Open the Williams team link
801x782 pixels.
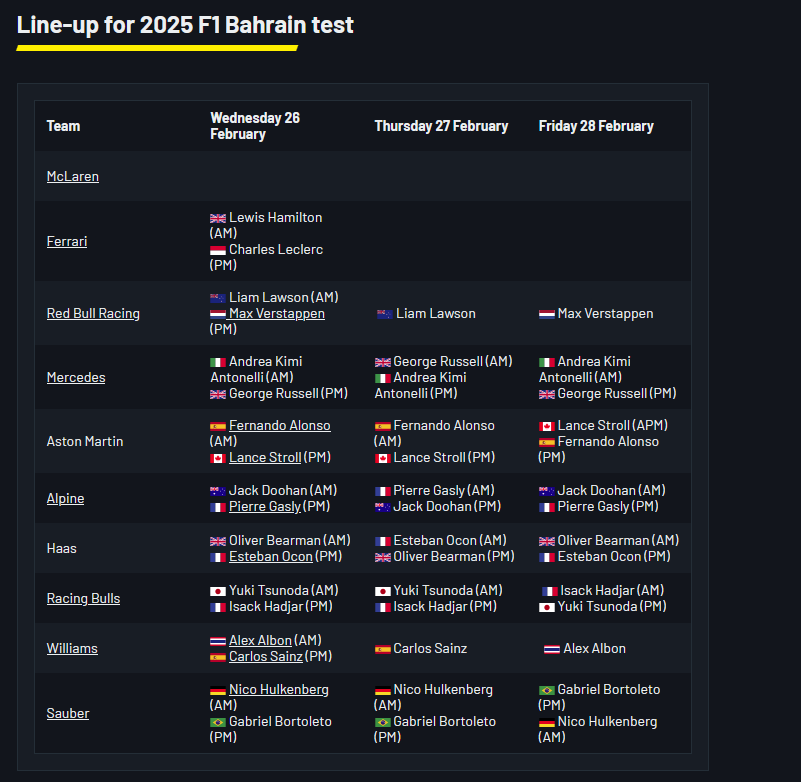point(72,648)
